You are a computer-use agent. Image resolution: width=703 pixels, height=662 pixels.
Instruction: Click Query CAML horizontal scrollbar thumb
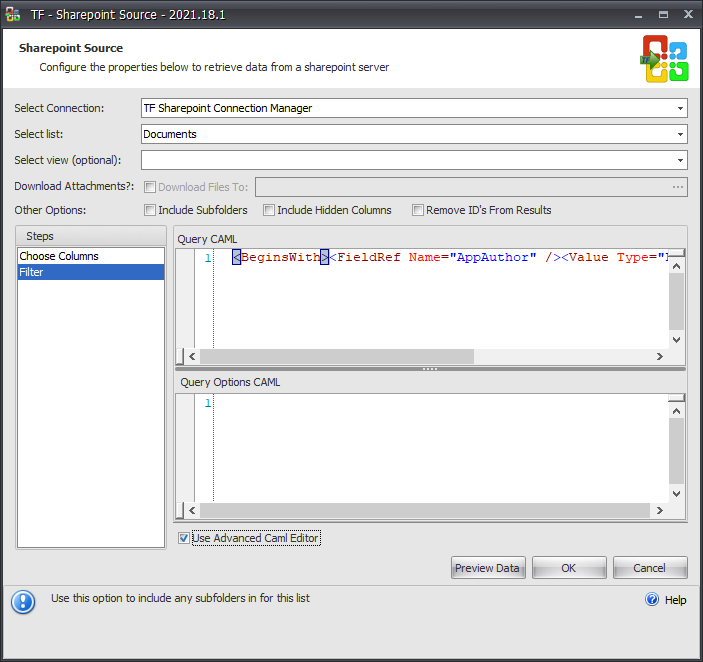337,356
